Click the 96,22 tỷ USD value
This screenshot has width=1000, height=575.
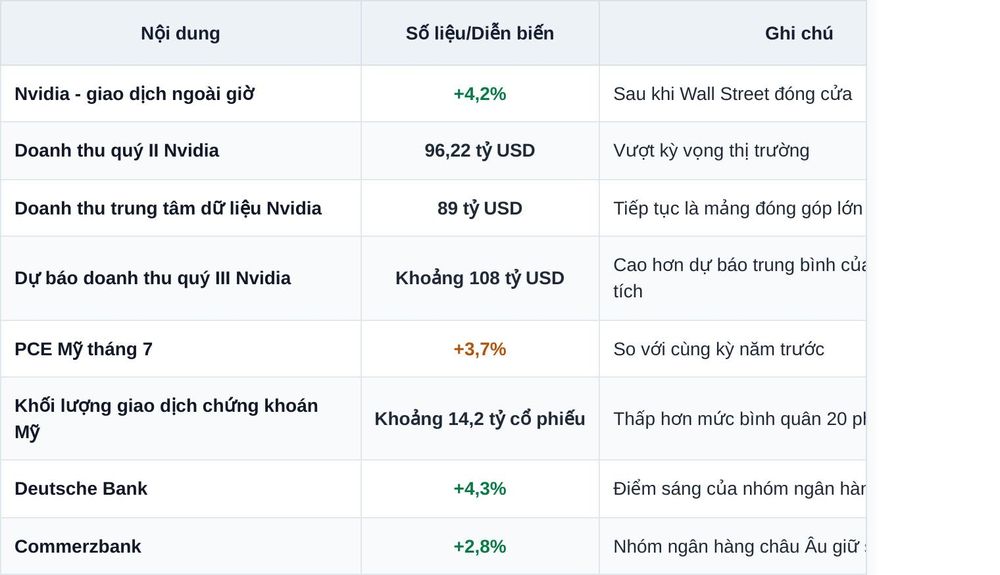tap(480, 150)
